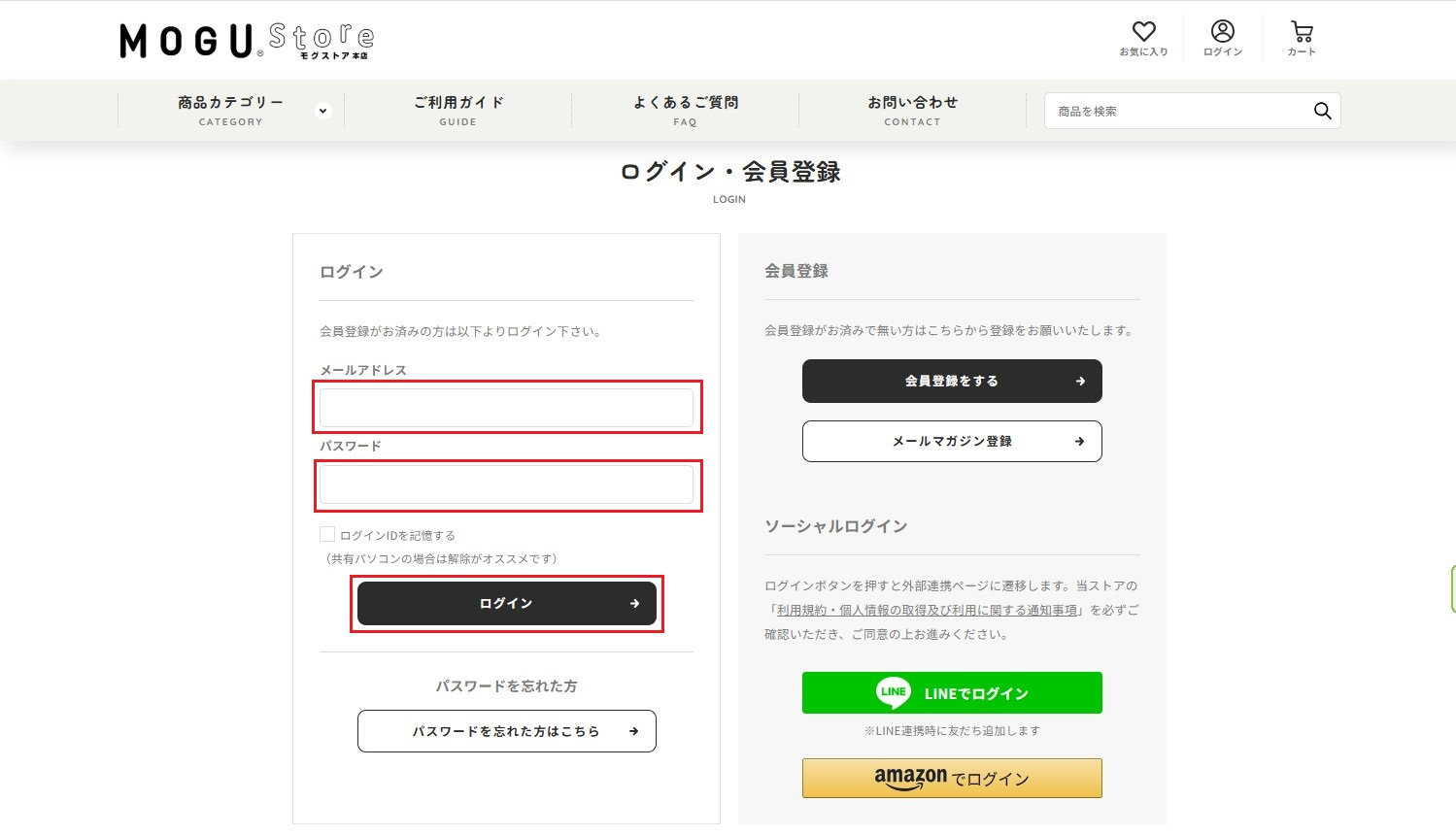Click the black ログイン submit button
Viewport: 1456px width, 835px height.
coord(507,603)
